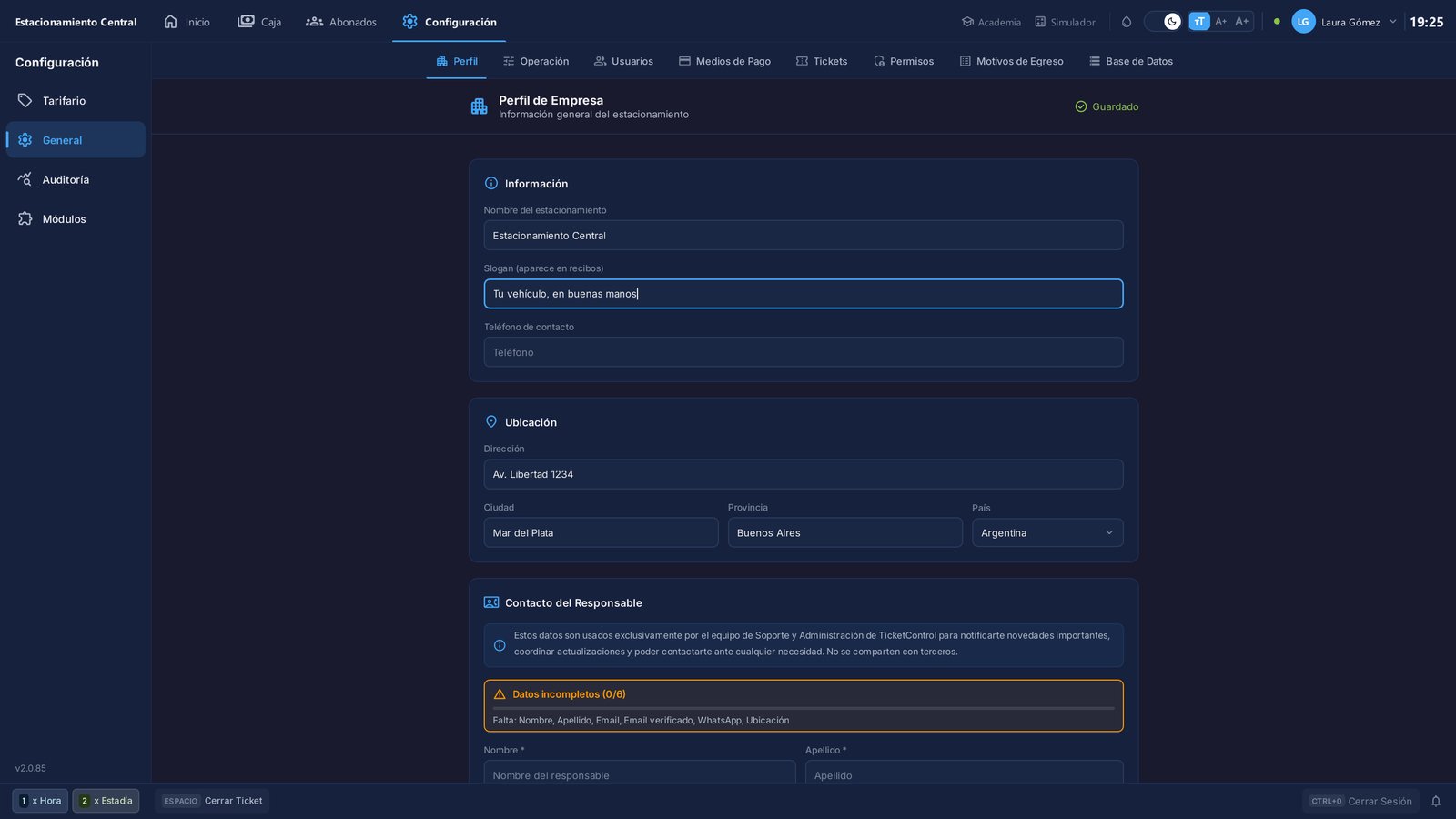Select the medium A+ text size
The height and width of the screenshot is (819, 1456).
[x=1221, y=22]
